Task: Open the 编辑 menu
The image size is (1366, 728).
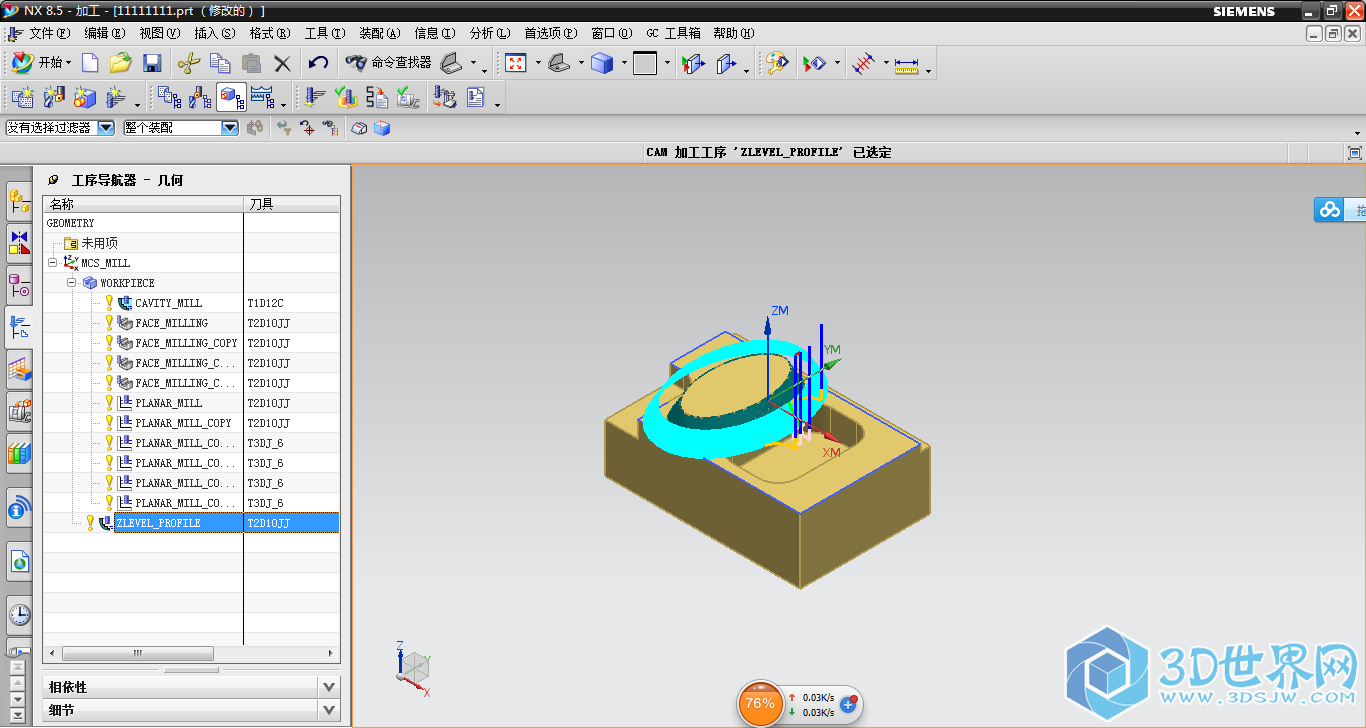Action: click(x=105, y=33)
